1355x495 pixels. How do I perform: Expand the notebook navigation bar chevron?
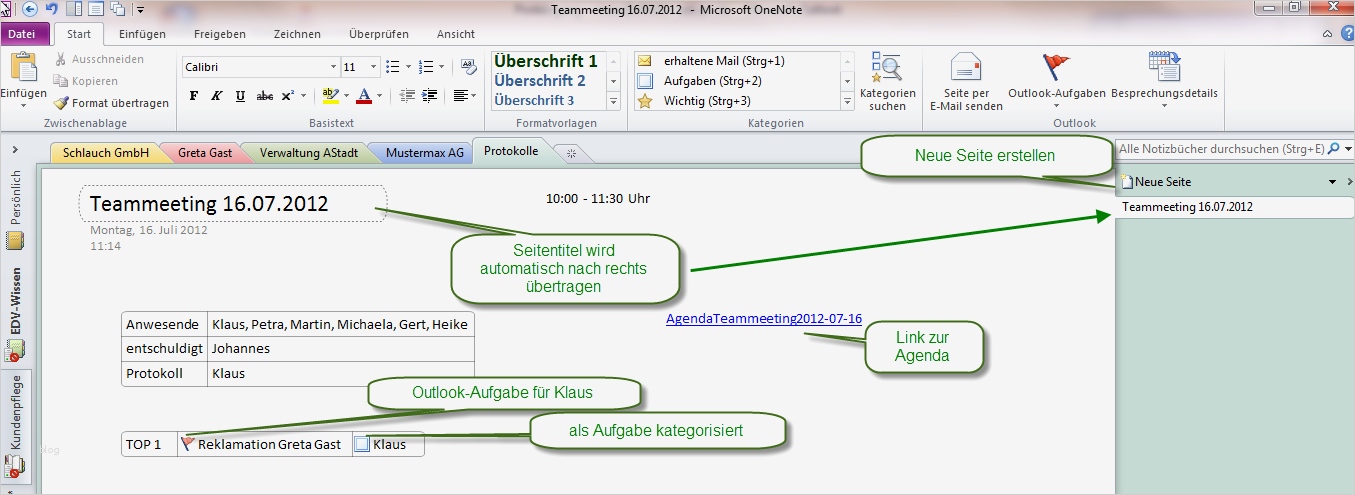pyautogui.click(x=15, y=149)
